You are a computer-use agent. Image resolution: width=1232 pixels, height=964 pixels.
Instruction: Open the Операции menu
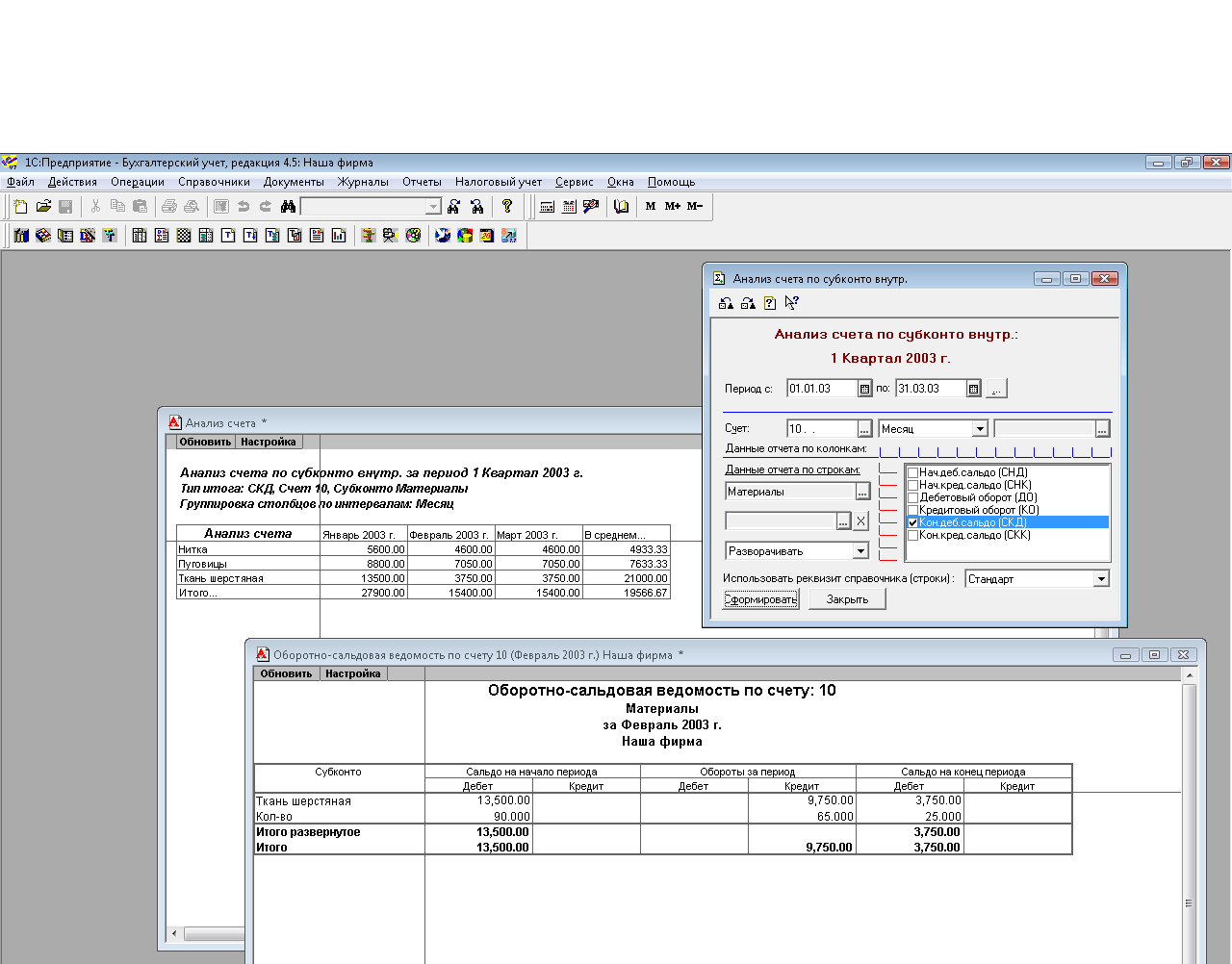(138, 182)
